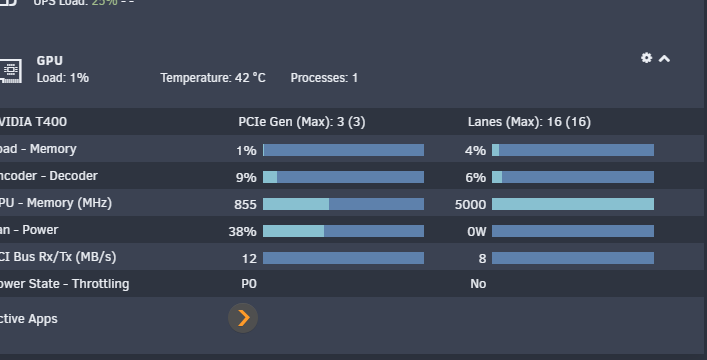Screen dimensions: 707x360
Task: Click the Processes: 1 text
Action: [324, 78]
